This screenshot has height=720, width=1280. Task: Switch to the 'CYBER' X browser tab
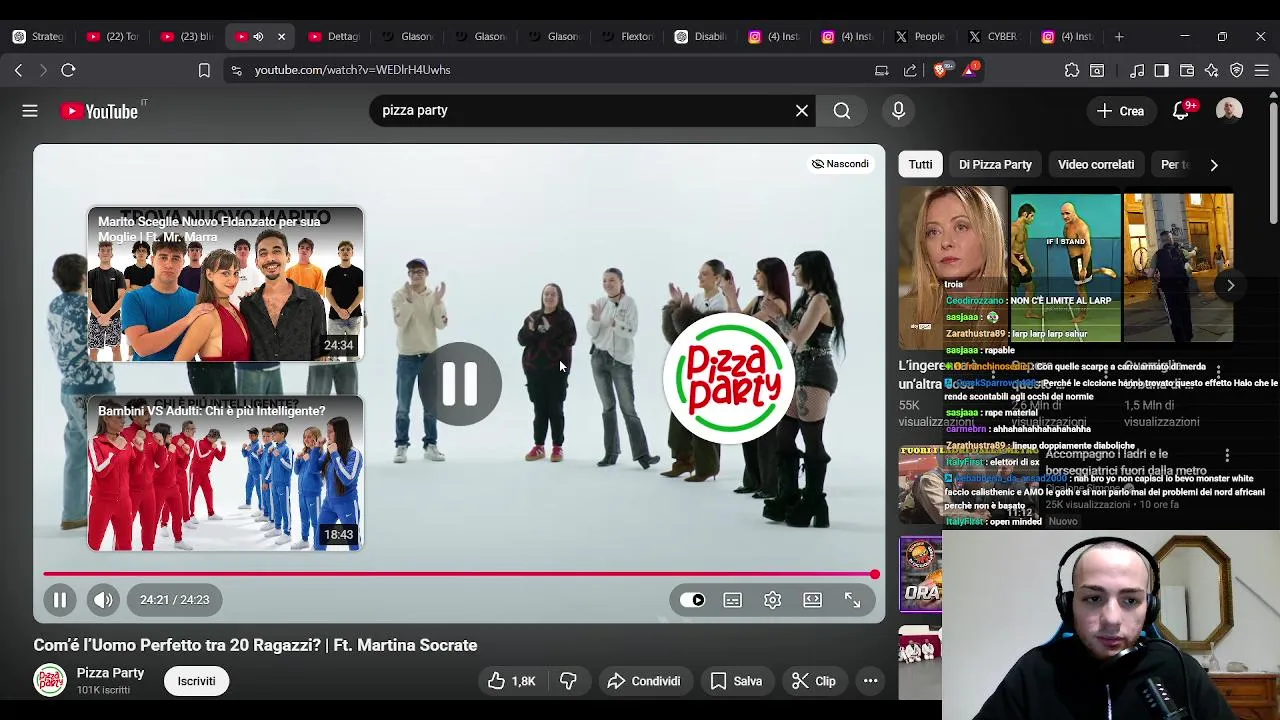(993, 36)
